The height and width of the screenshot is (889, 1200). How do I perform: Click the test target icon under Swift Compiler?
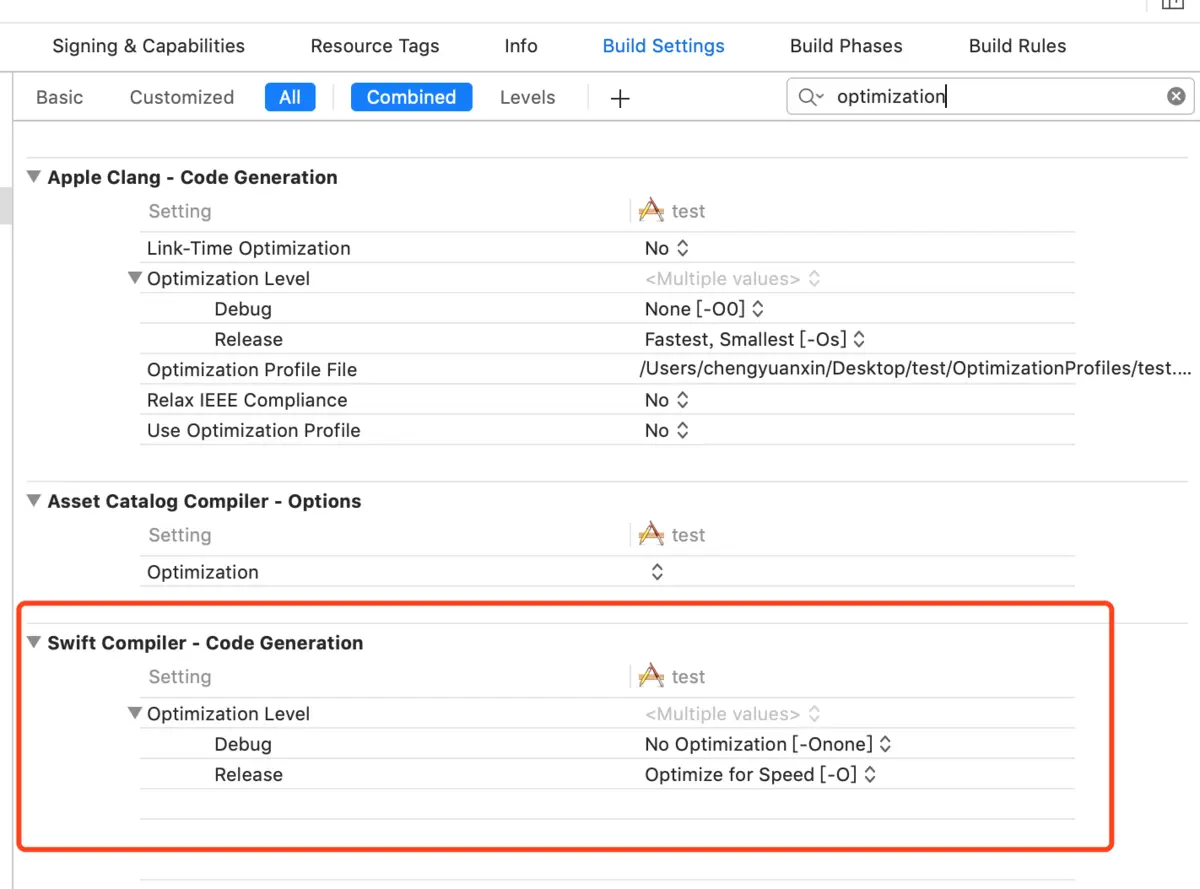651,677
